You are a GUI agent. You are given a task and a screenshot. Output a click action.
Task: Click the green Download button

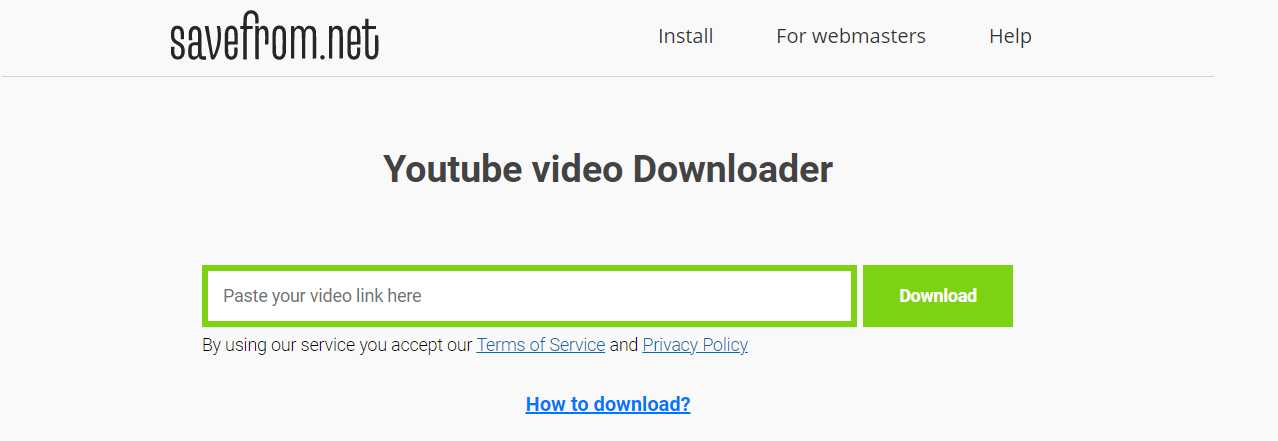point(938,296)
